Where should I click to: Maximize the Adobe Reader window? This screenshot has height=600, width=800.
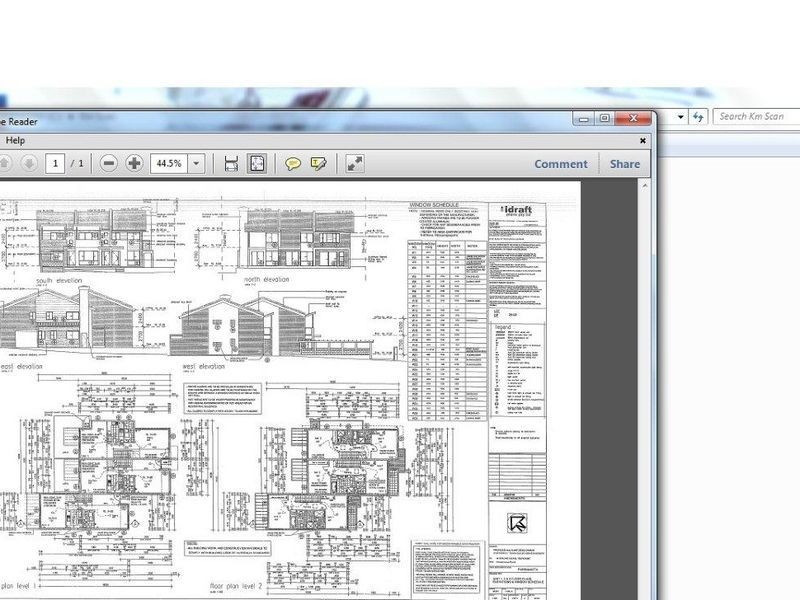coord(604,118)
